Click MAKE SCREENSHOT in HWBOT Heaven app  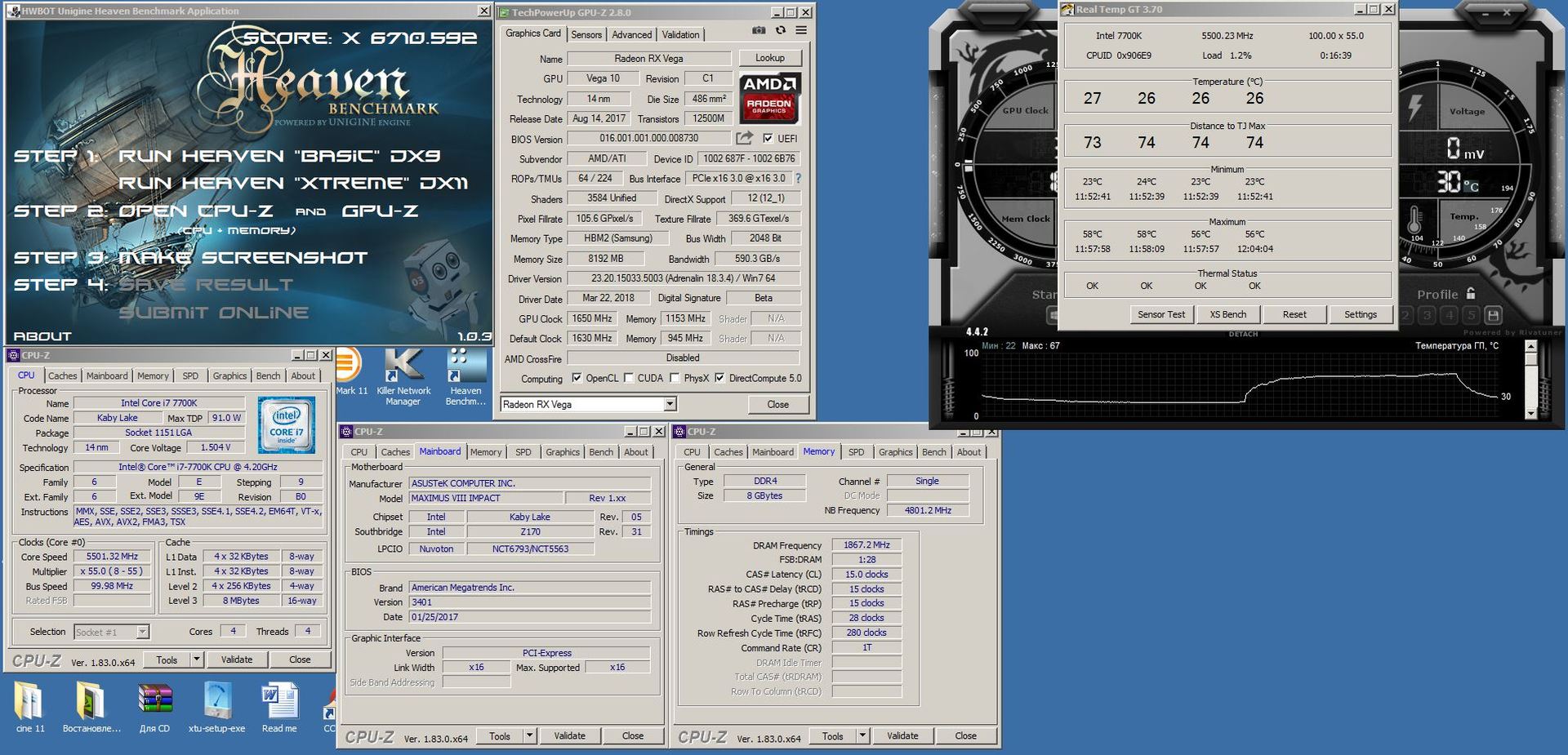[x=243, y=258]
